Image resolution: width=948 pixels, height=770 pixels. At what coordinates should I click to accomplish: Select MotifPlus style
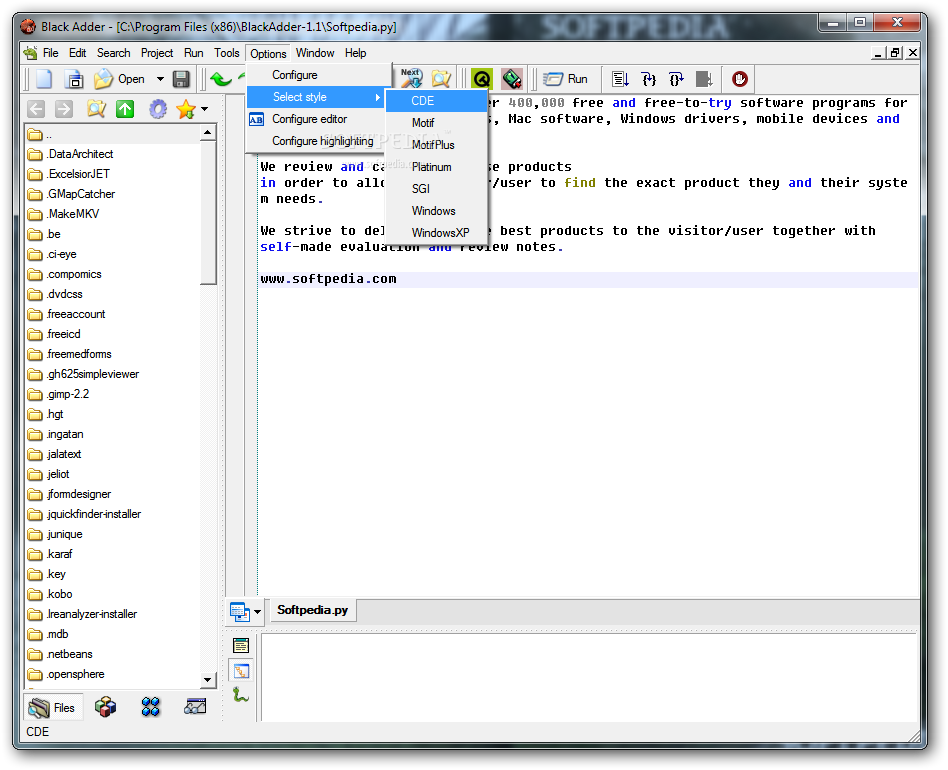pos(437,145)
